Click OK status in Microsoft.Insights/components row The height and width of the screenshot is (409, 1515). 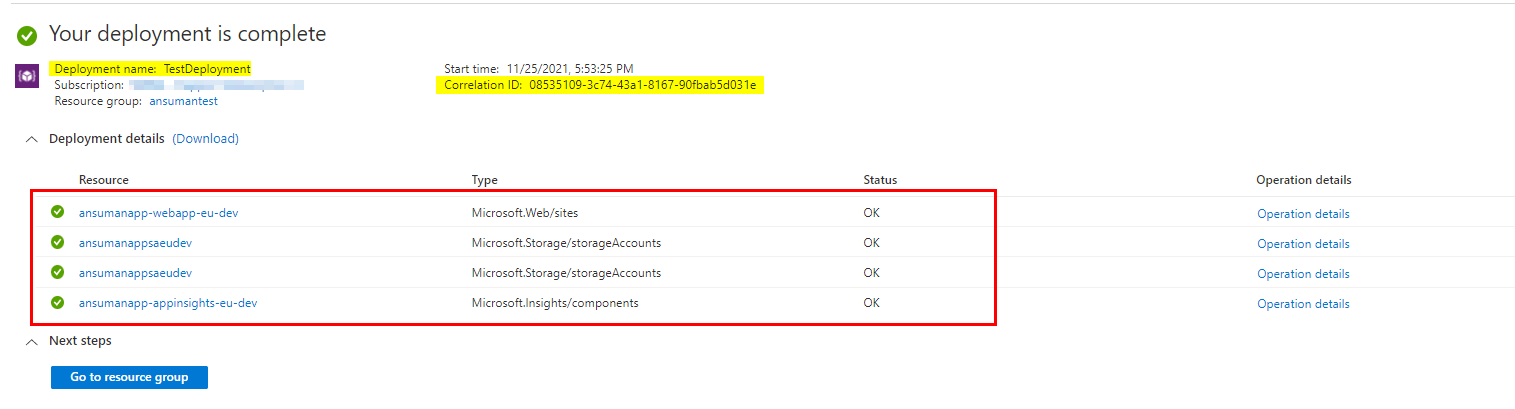872,303
